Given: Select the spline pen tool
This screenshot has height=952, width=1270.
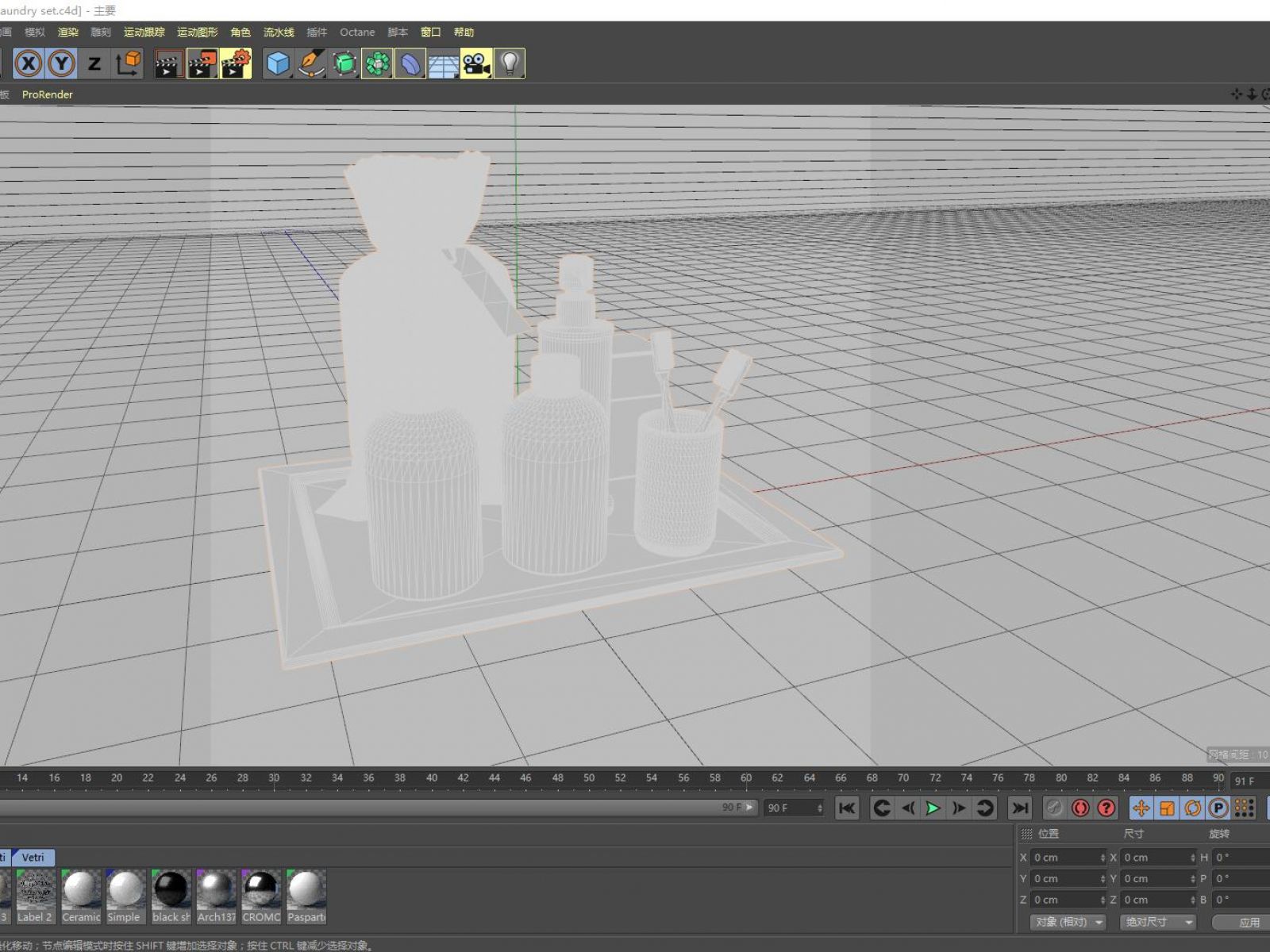Looking at the screenshot, I should click(311, 63).
